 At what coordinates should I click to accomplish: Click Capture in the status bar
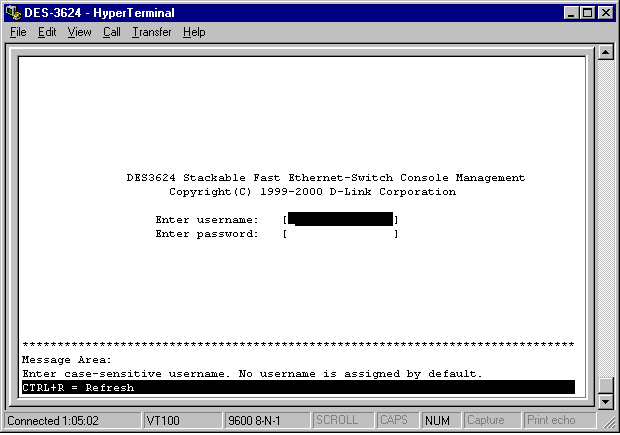tap(492, 421)
